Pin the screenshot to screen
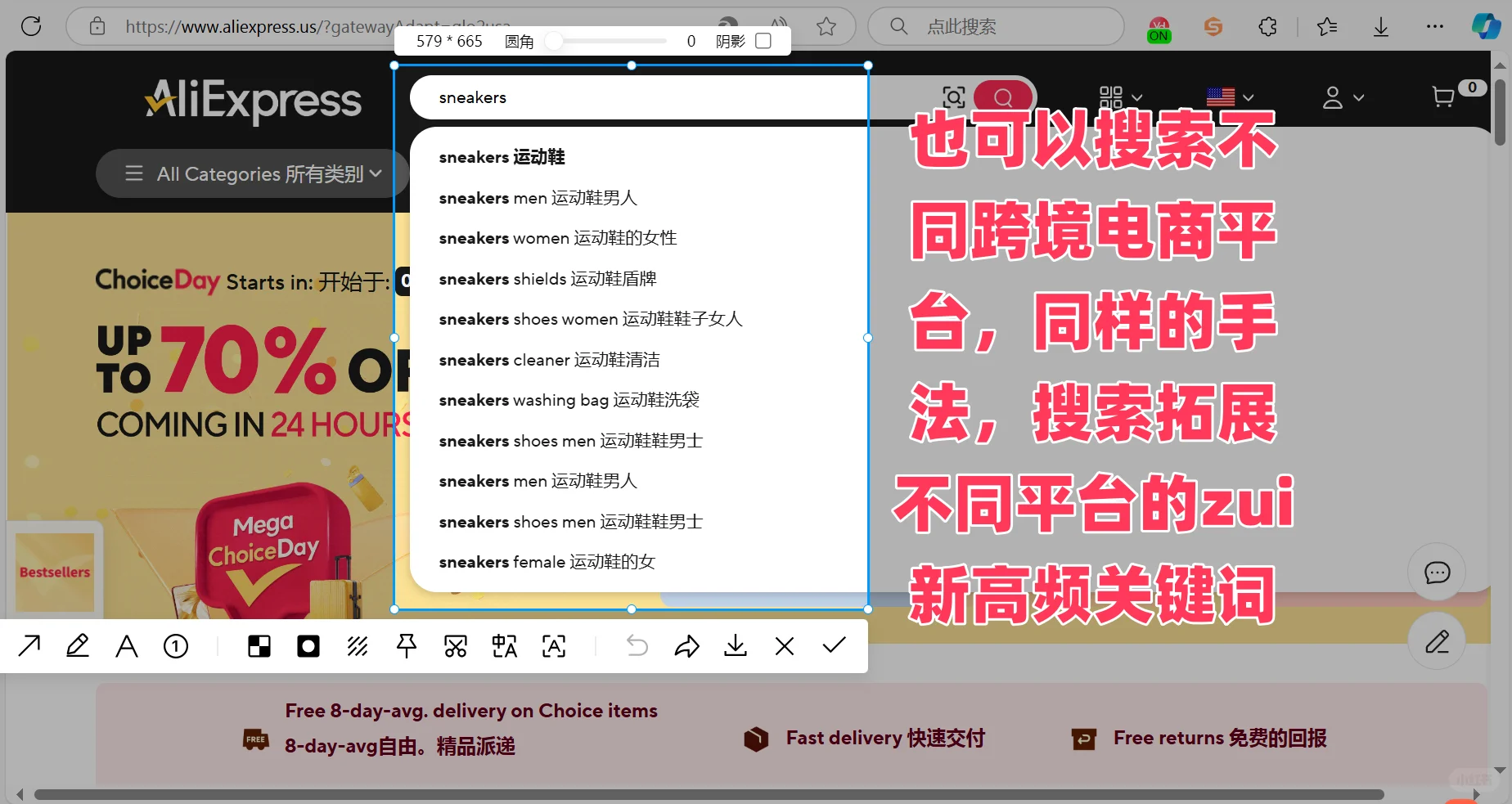Viewport: 1512px width, 804px height. point(407,646)
